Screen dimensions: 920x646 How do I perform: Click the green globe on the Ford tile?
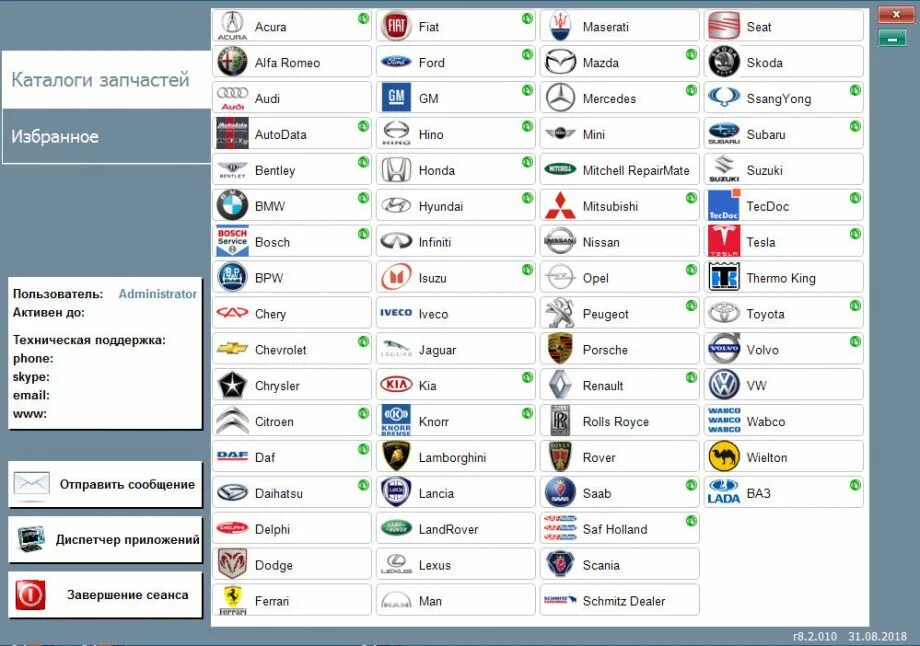pos(527,54)
